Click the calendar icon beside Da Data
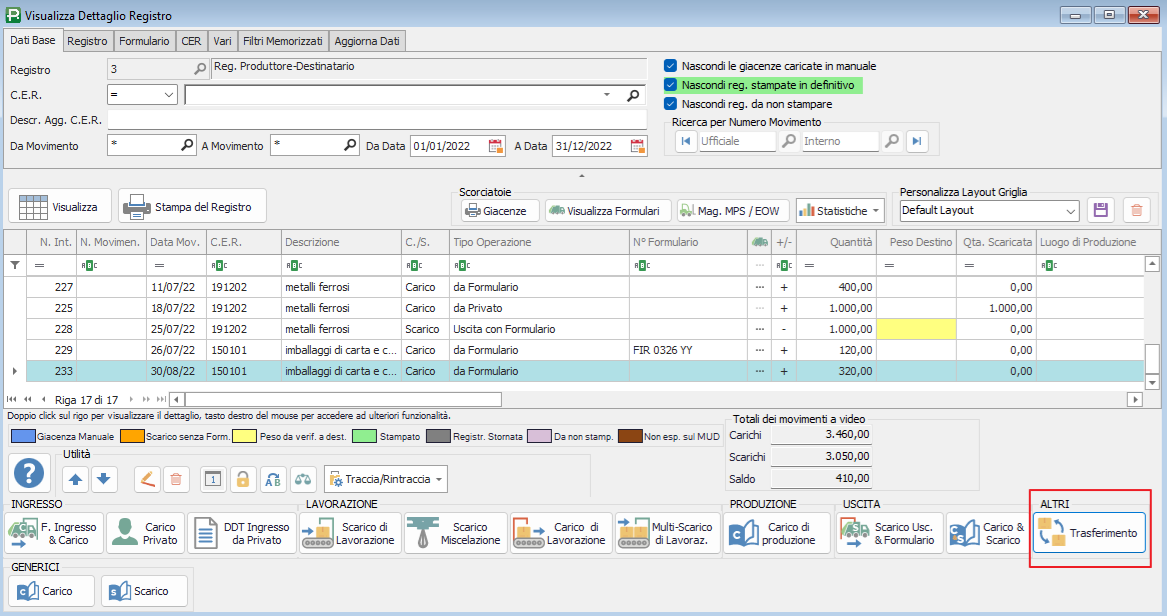The image size is (1167, 616). (x=496, y=146)
